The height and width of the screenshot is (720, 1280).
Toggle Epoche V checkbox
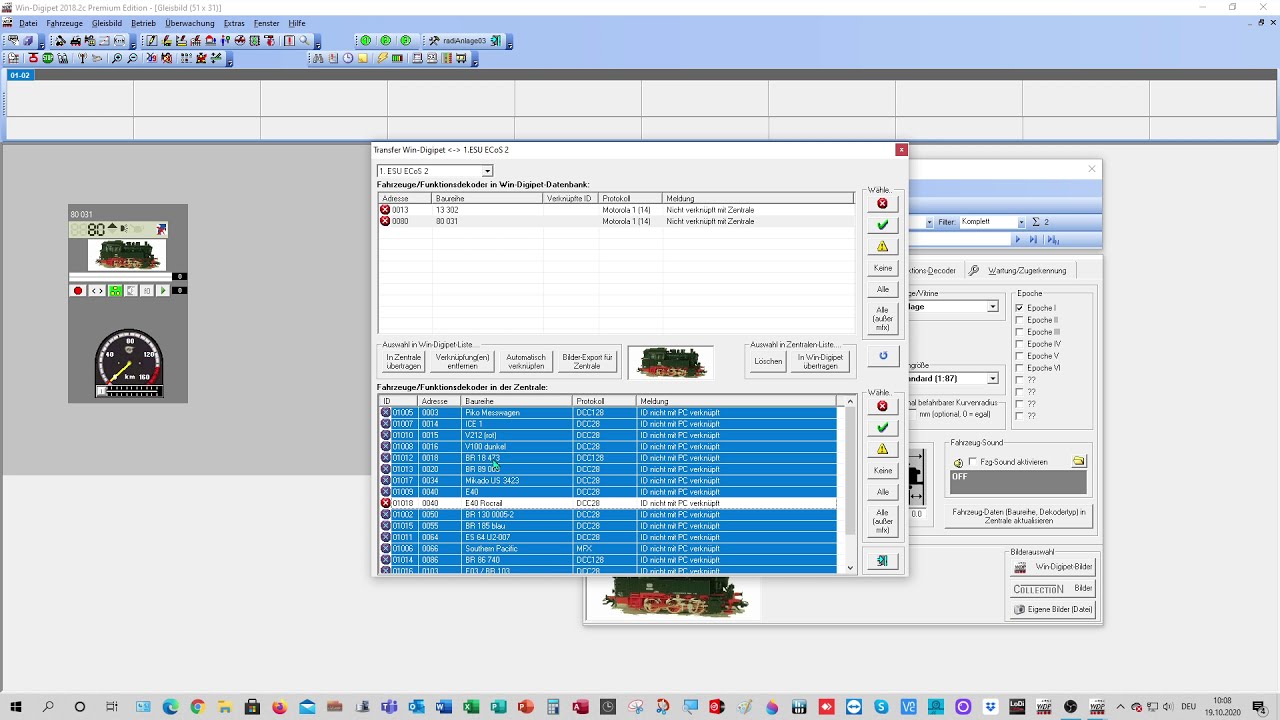tap(1019, 356)
